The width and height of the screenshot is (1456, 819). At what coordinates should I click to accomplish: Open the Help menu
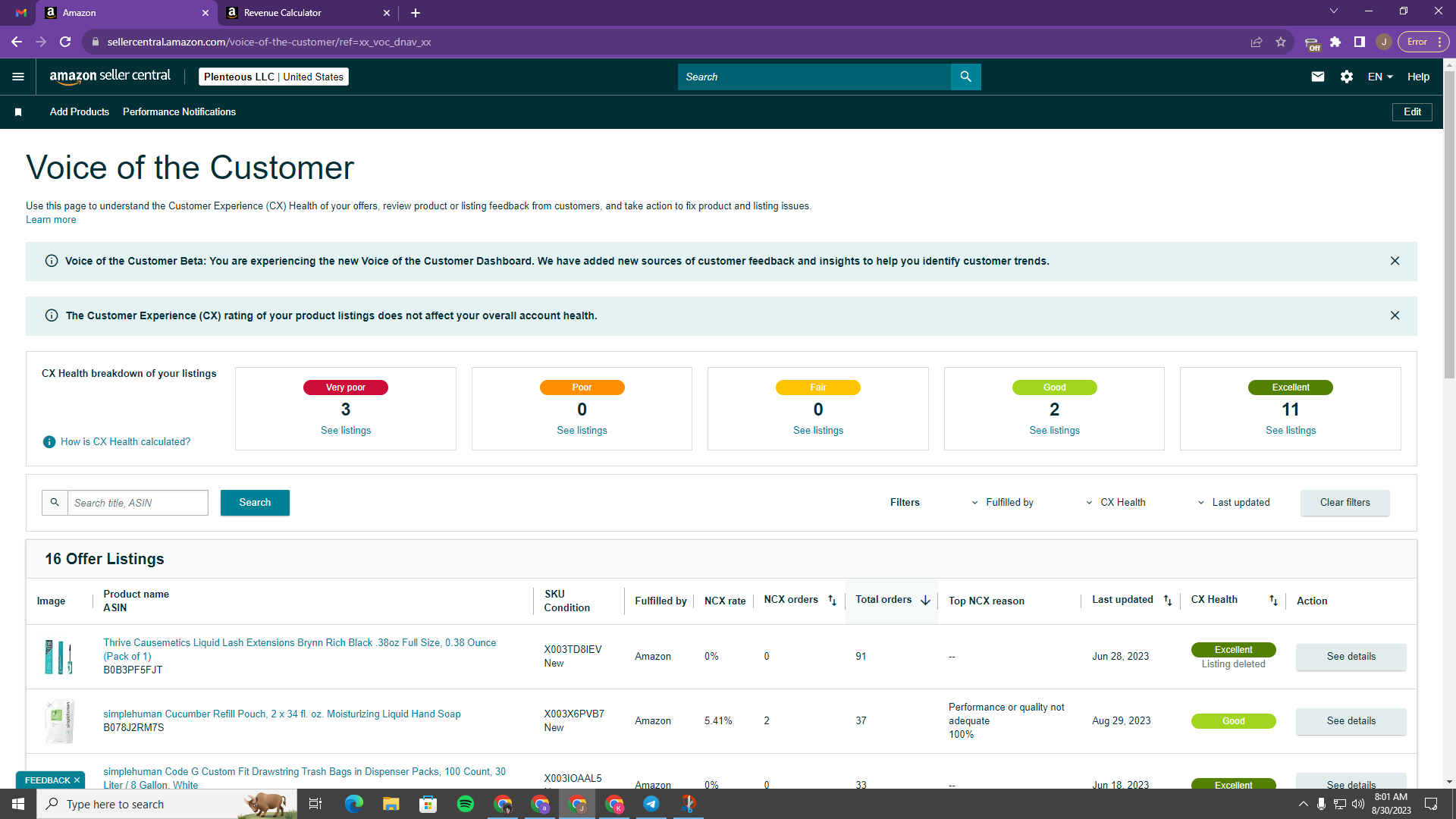1418,77
